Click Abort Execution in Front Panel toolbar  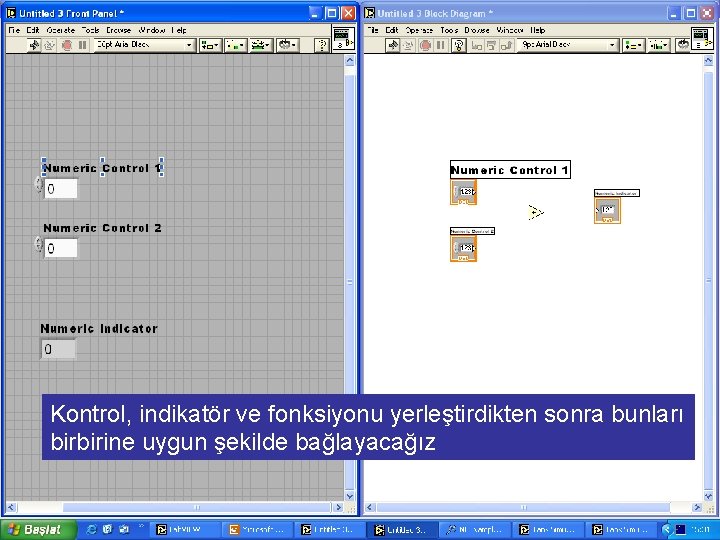point(67,45)
